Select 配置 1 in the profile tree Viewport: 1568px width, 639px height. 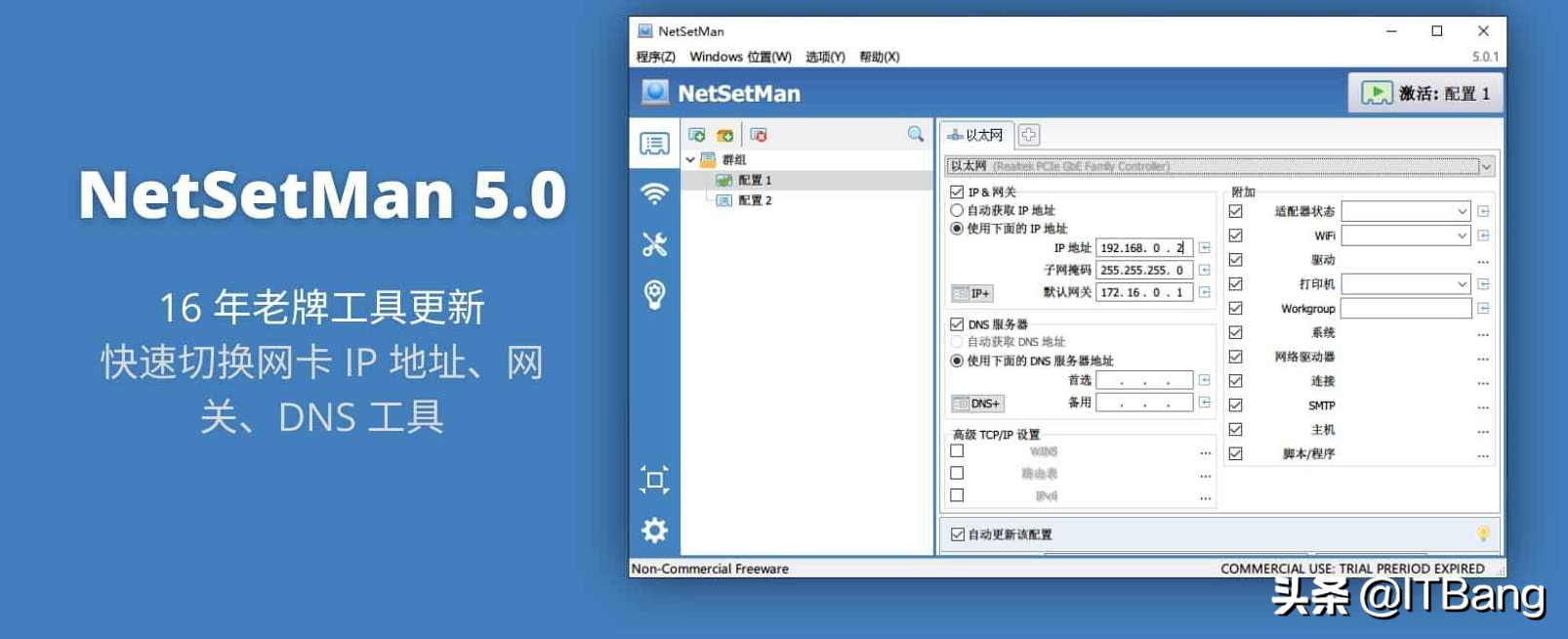pyautogui.click(x=755, y=180)
